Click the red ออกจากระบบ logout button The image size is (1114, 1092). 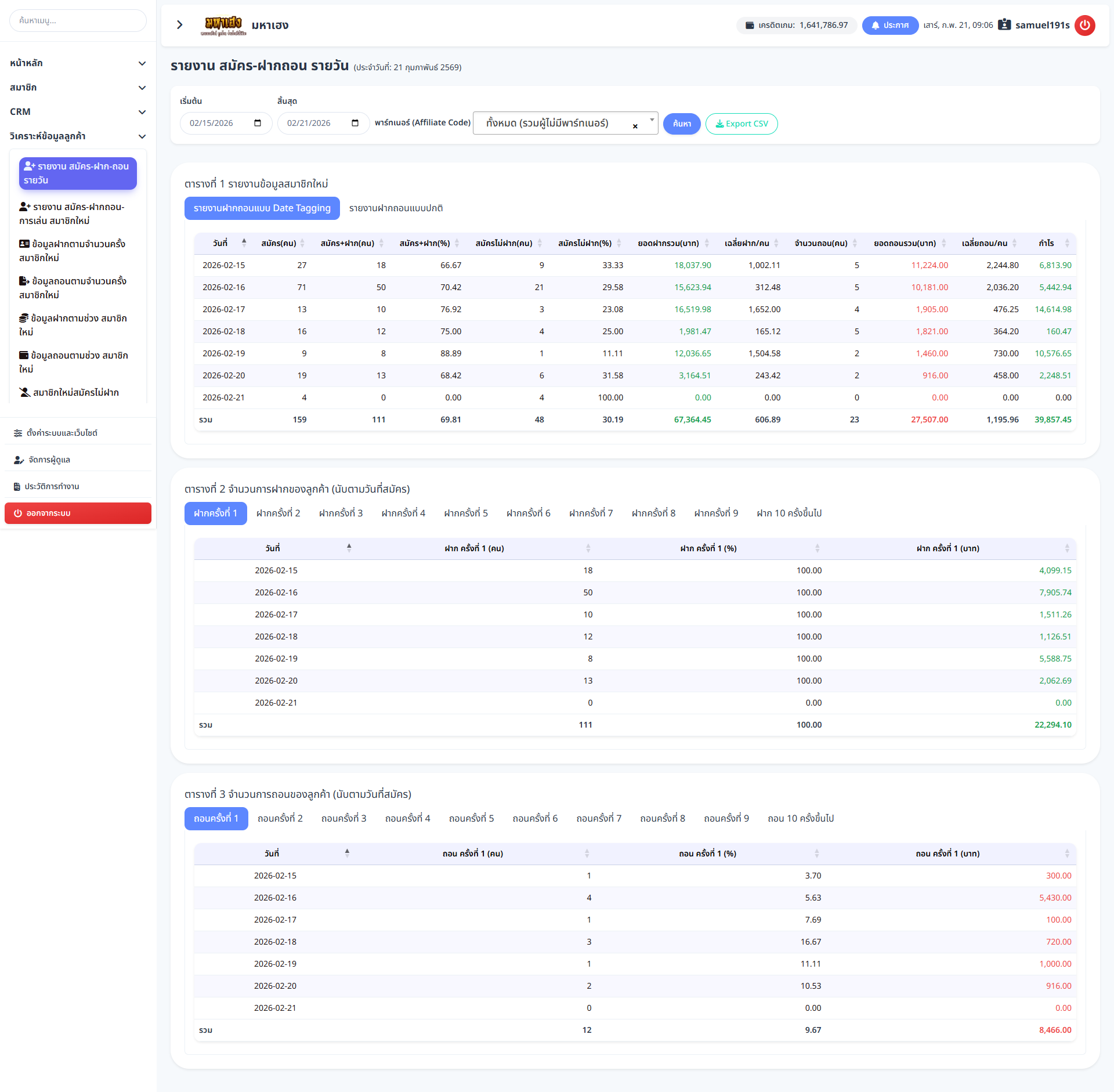(x=78, y=514)
